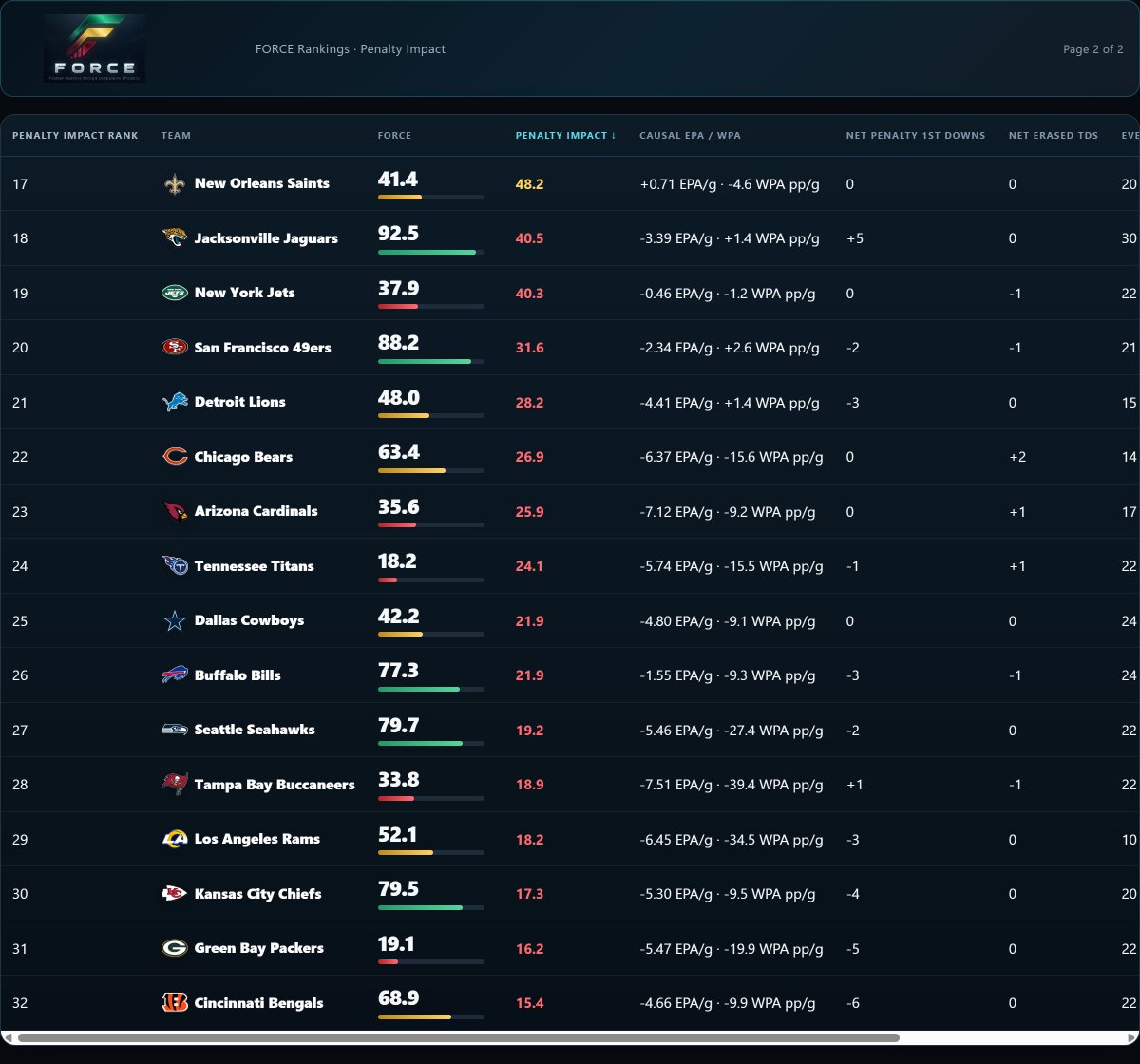Click Bengals net penalty 1st downs '-6'
This screenshot has height=1064, width=1140.
(x=853, y=1003)
